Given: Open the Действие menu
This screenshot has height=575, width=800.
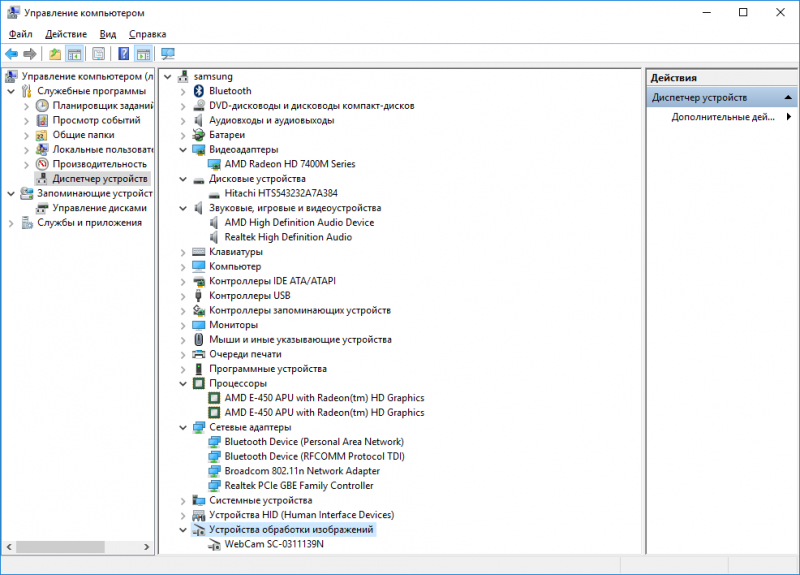Looking at the screenshot, I should (65, 34).
